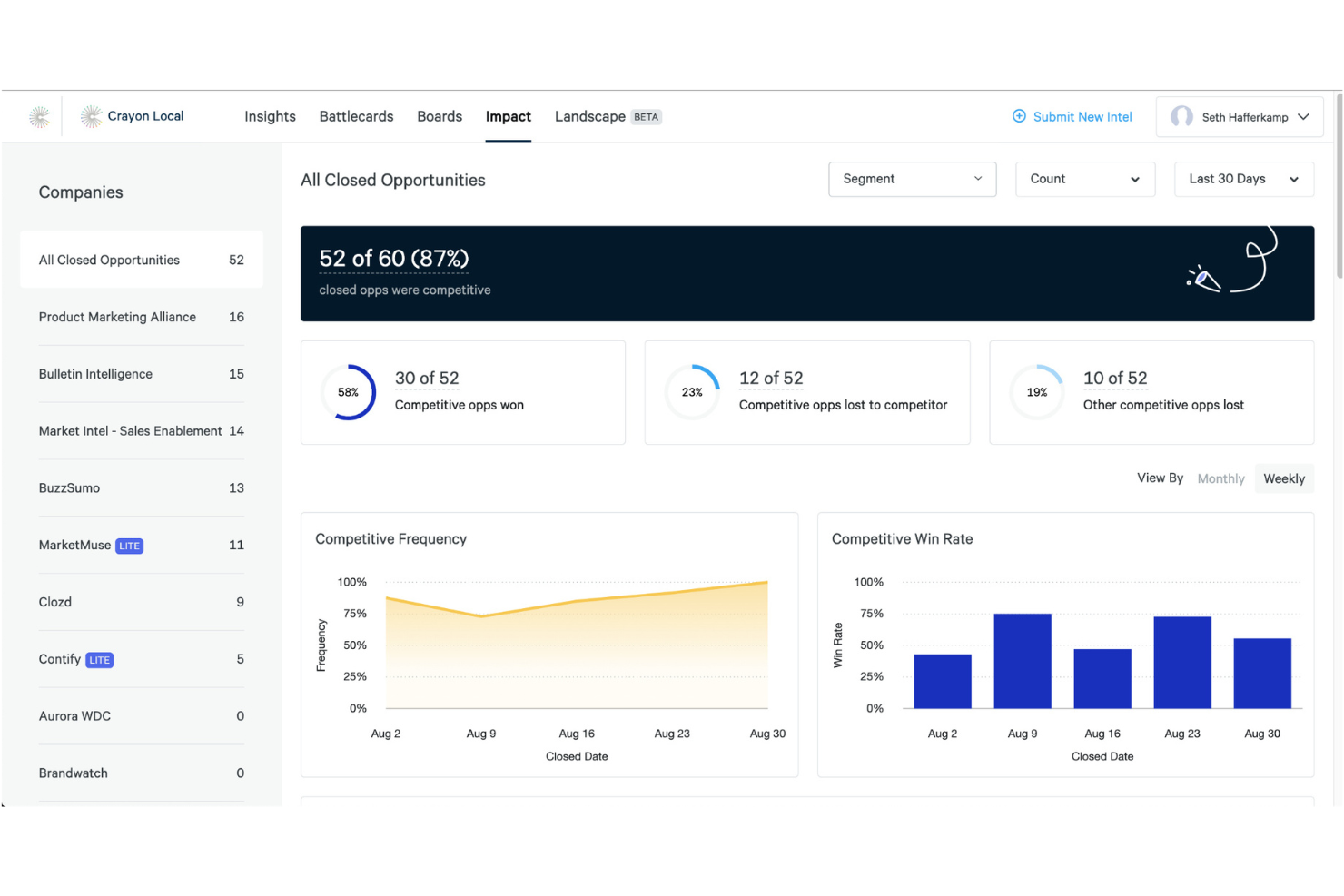Open the Segment dropdown

(x=912, y=179)
